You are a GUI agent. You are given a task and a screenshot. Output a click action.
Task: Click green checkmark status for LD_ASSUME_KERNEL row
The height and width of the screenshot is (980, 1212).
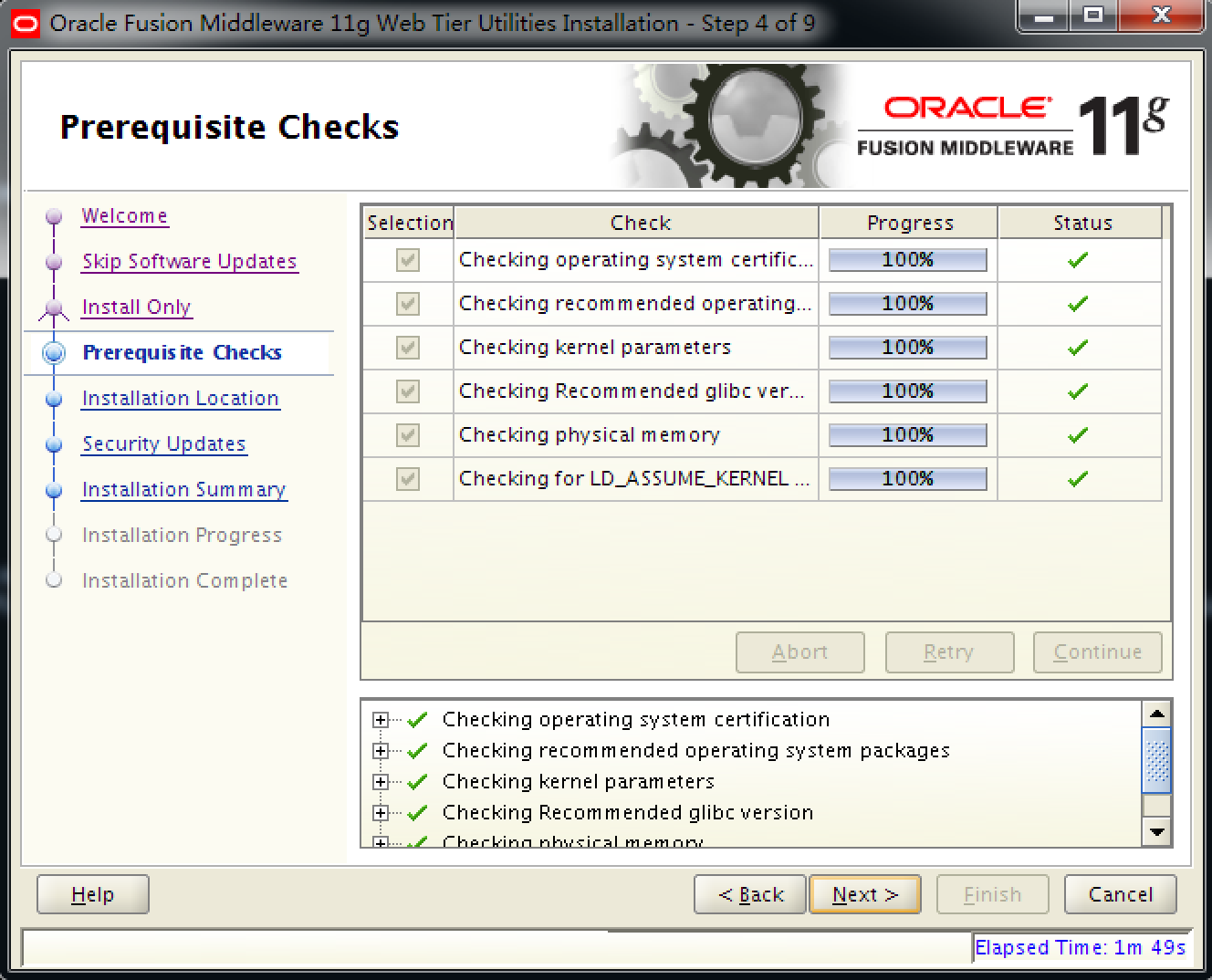point(1078,479)
